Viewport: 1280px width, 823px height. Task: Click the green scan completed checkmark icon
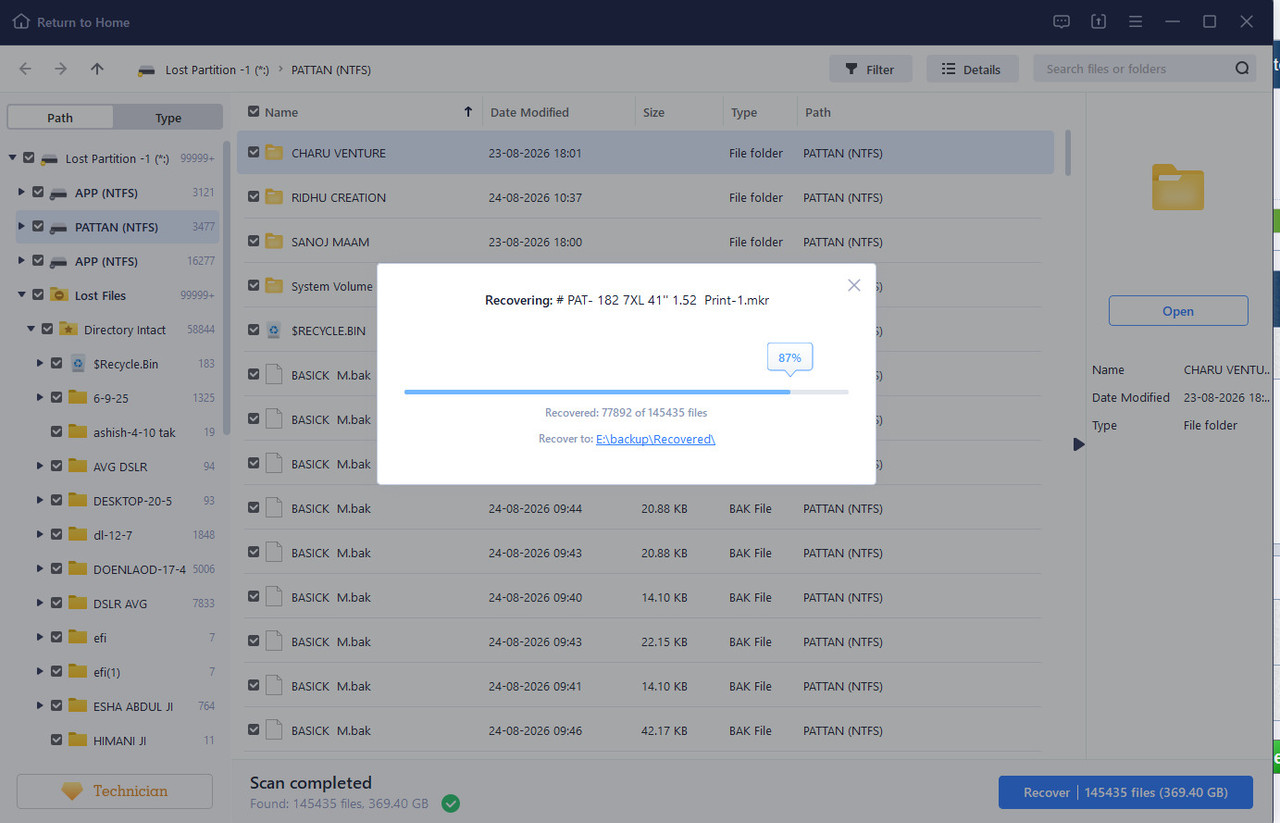[451, 803]
